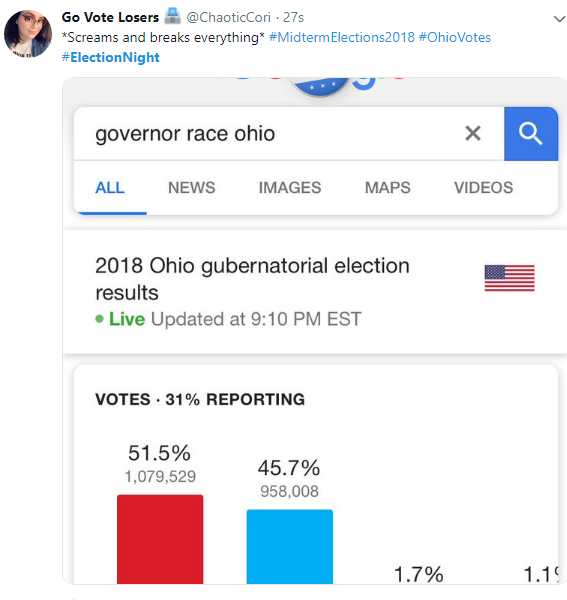The height and width of the screenshot is (600, 567).
Task: Open ChaoticCori's profile avatar
Action: pos(28,34)
